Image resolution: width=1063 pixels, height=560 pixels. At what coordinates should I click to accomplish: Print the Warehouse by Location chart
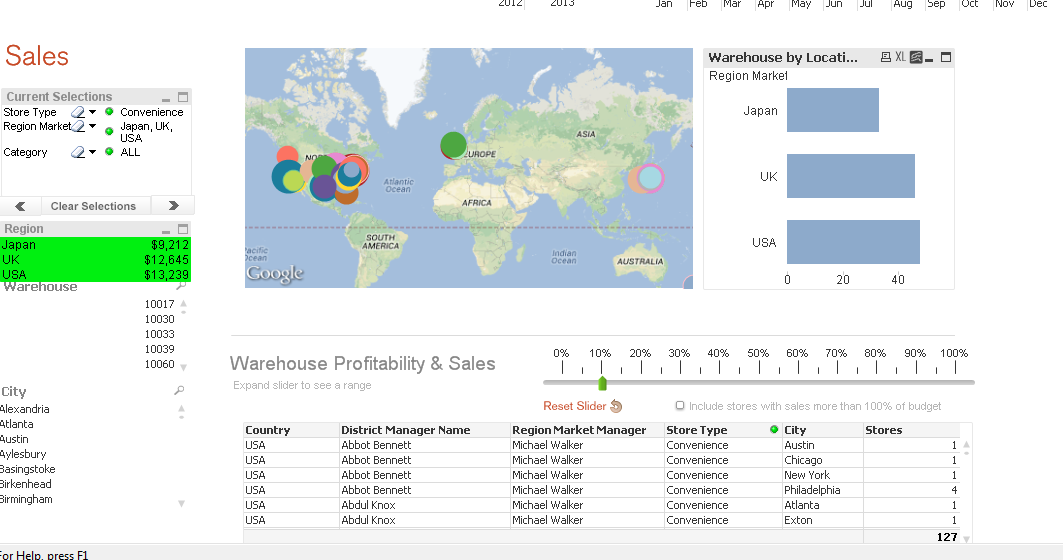[x=885, y=58]
